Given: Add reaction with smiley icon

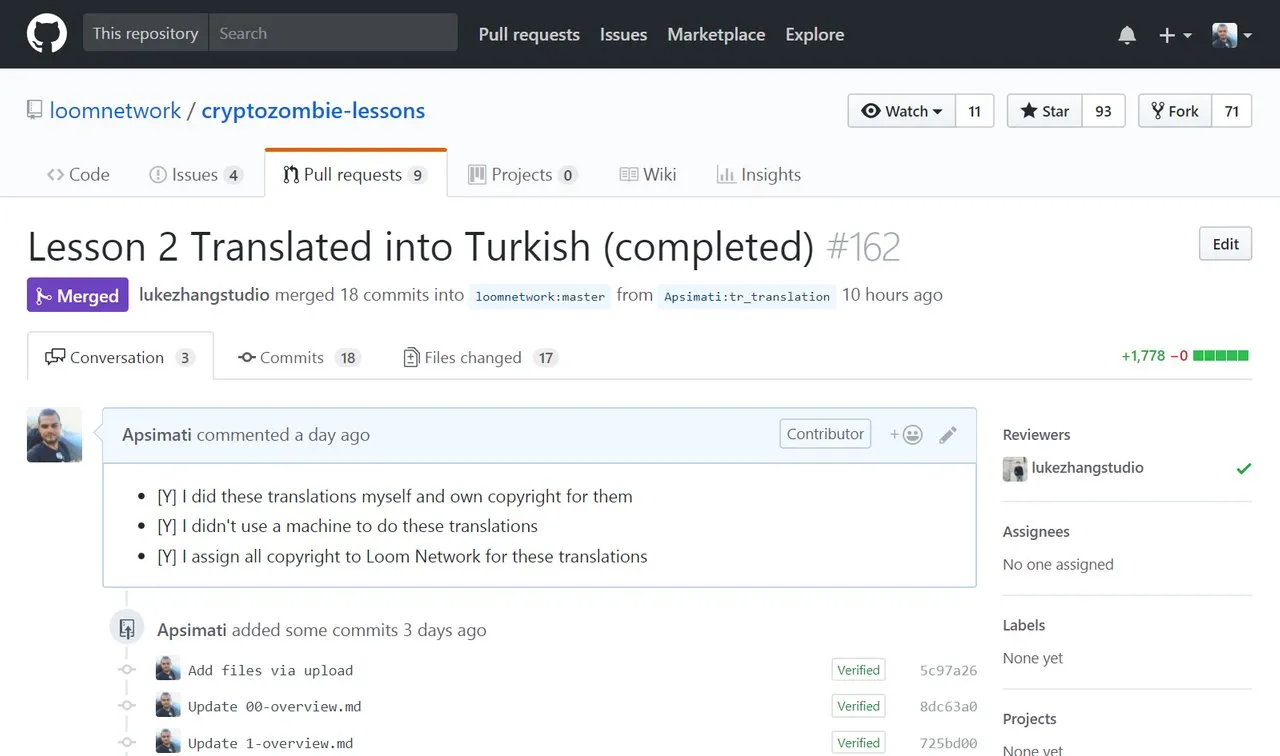Looking at the screenshot, I should pos(906,434).
